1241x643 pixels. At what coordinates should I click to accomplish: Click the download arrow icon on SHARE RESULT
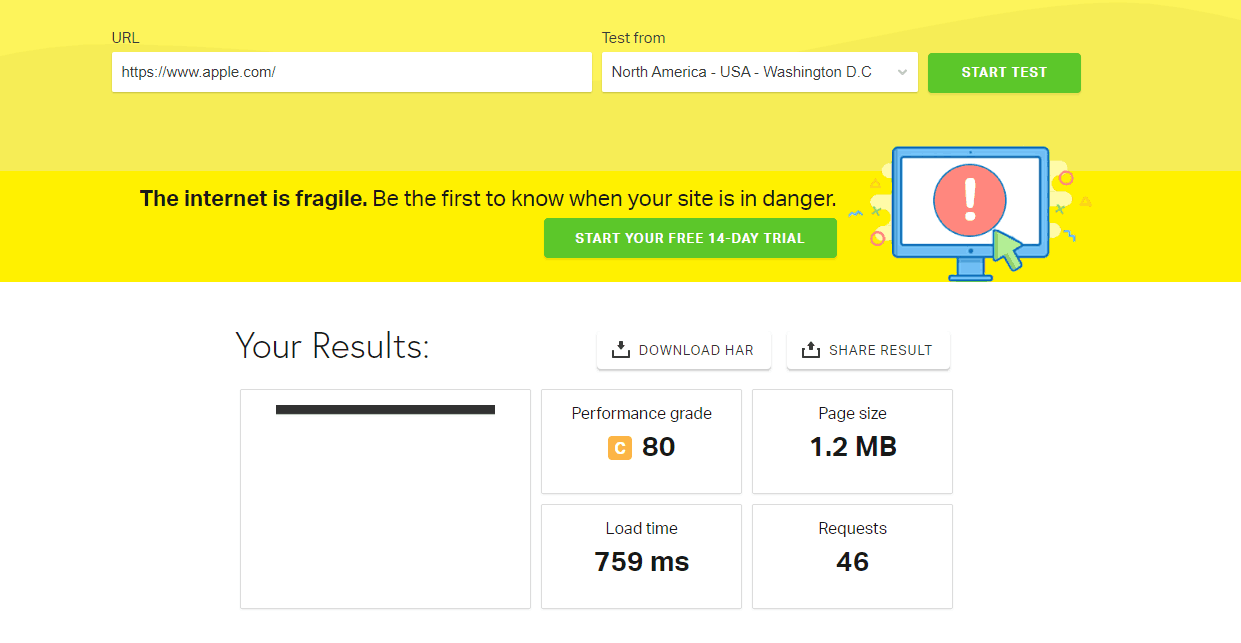[x=809, y=349]
